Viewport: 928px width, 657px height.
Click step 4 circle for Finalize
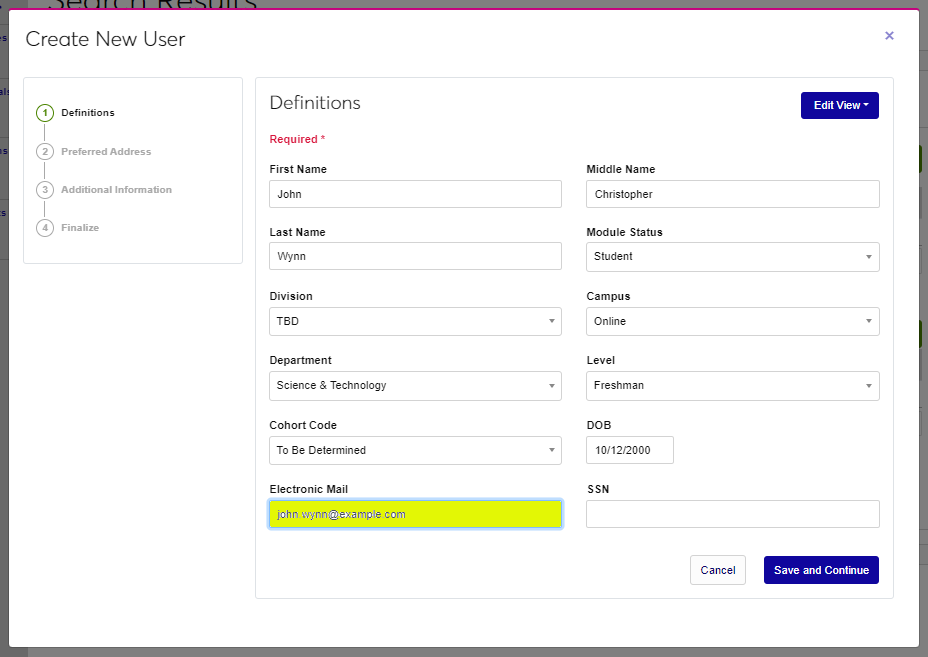pyautogui.click(x=45, y=228)
